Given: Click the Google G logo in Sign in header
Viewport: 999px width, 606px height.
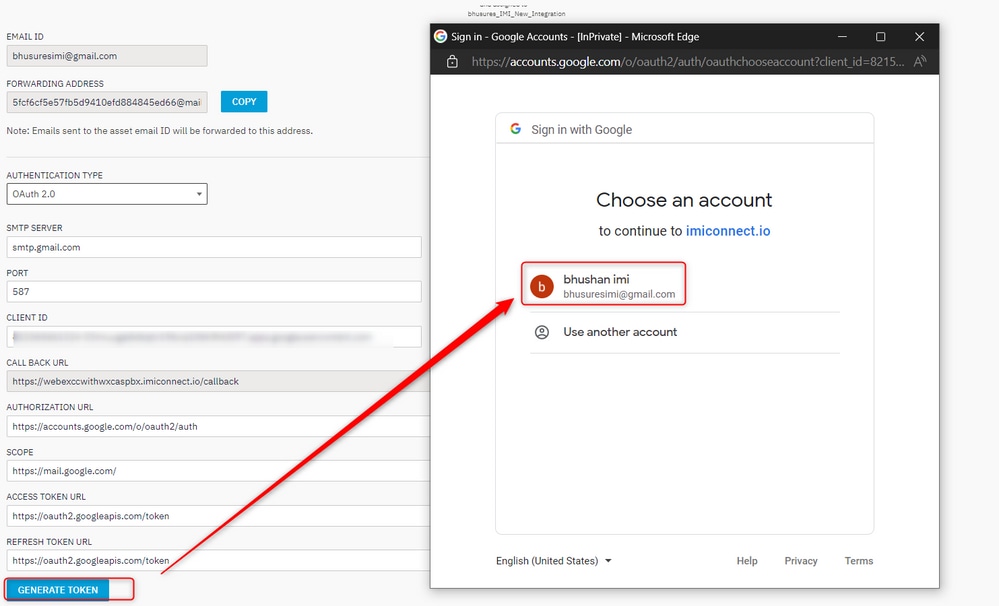Looking at the screenshot, I should (x=515, y=129).
